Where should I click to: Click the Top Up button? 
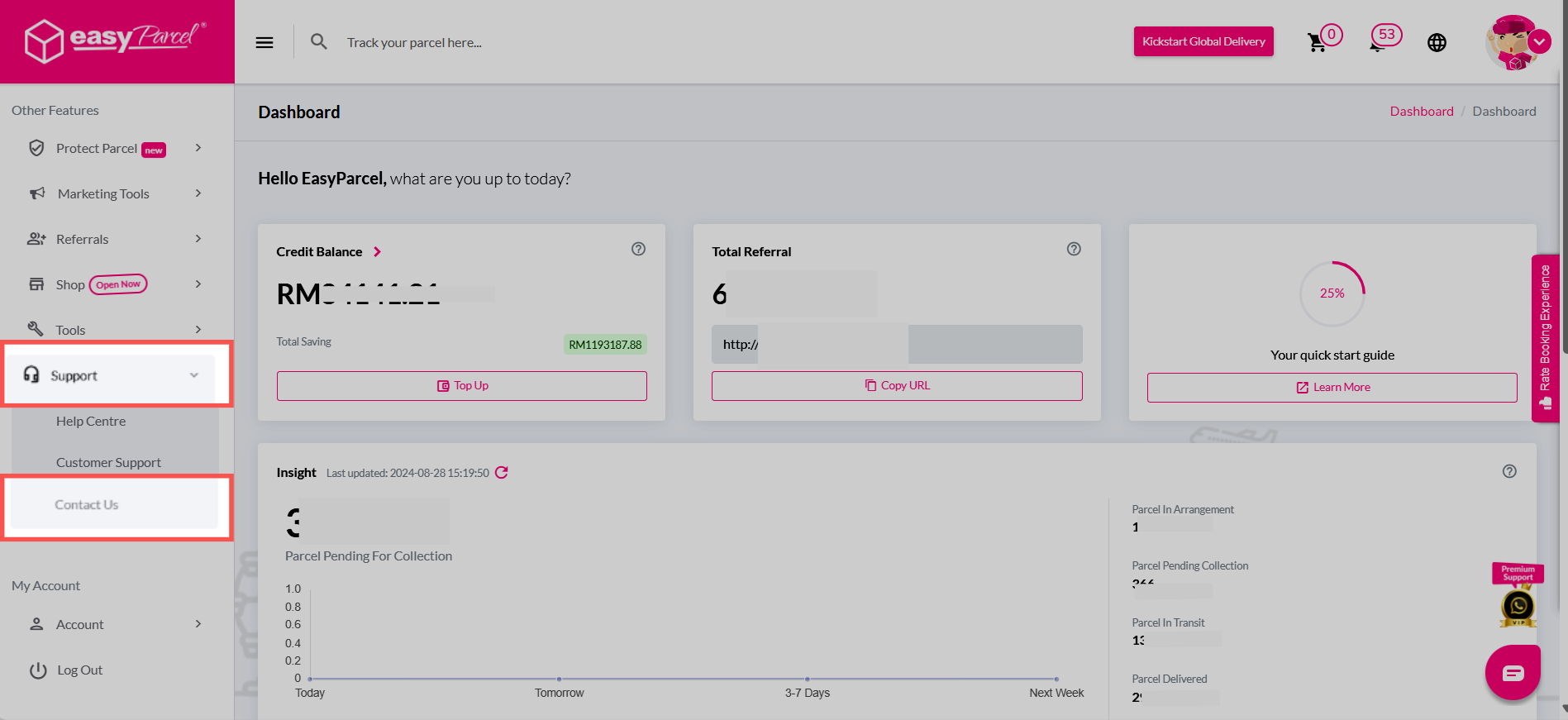pyautogui.click(x=462, y=386)
